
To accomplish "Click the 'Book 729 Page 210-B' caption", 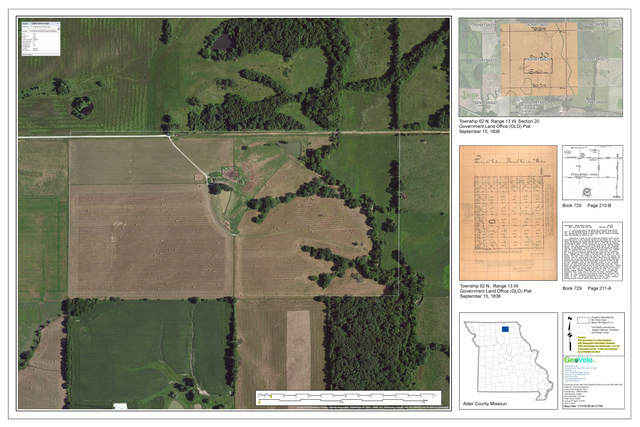I will tap(588, 206).
